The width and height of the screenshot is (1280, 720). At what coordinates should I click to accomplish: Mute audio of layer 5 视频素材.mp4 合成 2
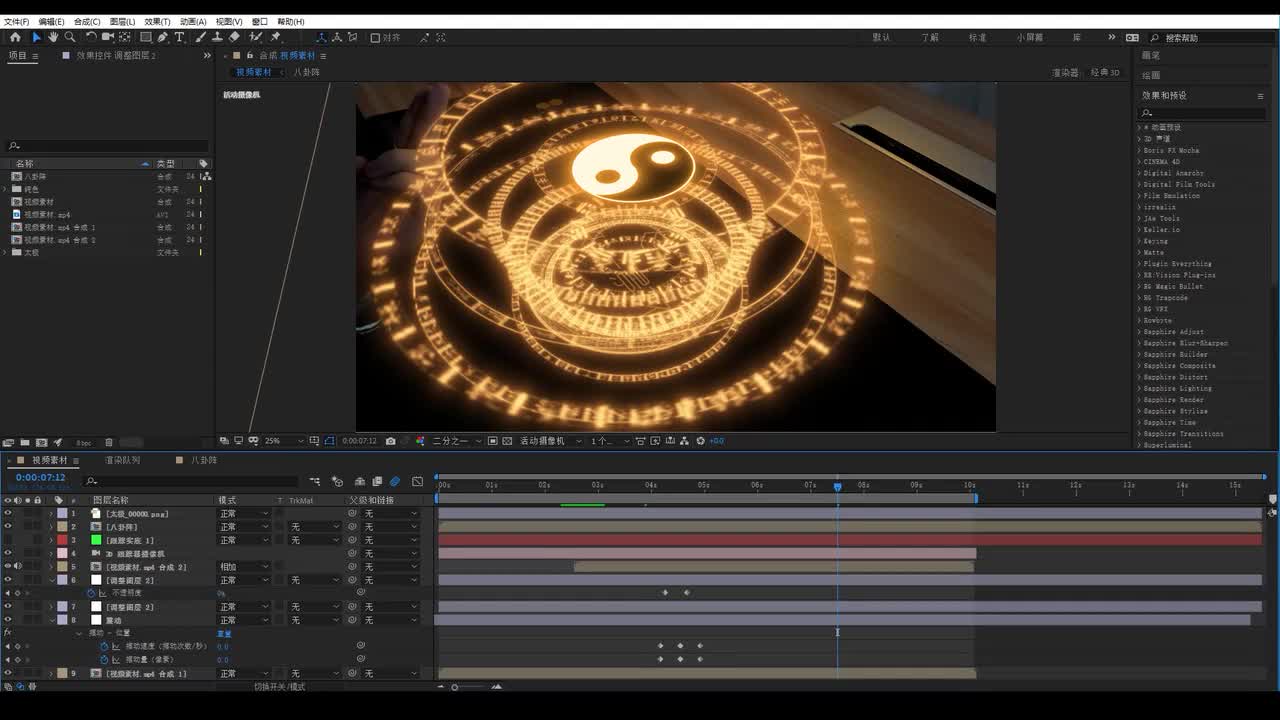(x=17, y=567)
